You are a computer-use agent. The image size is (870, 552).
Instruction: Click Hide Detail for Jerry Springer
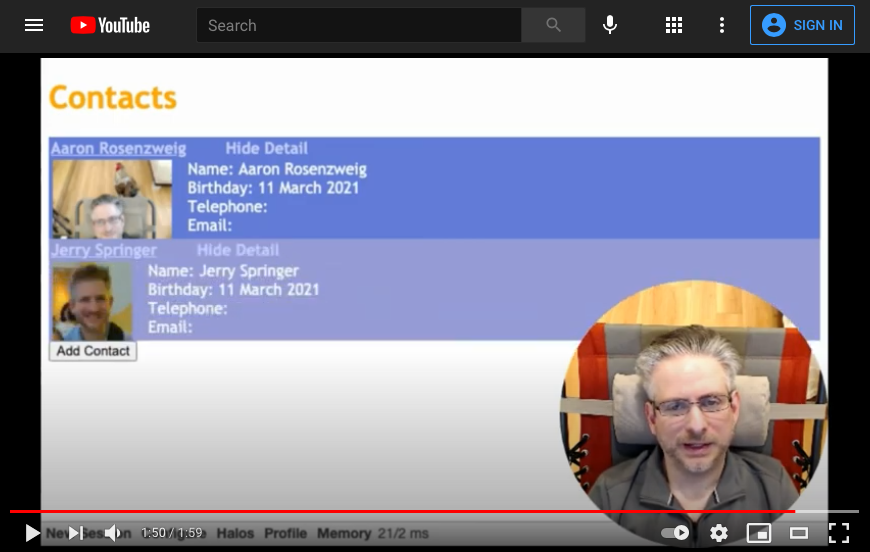pos(237,250)
